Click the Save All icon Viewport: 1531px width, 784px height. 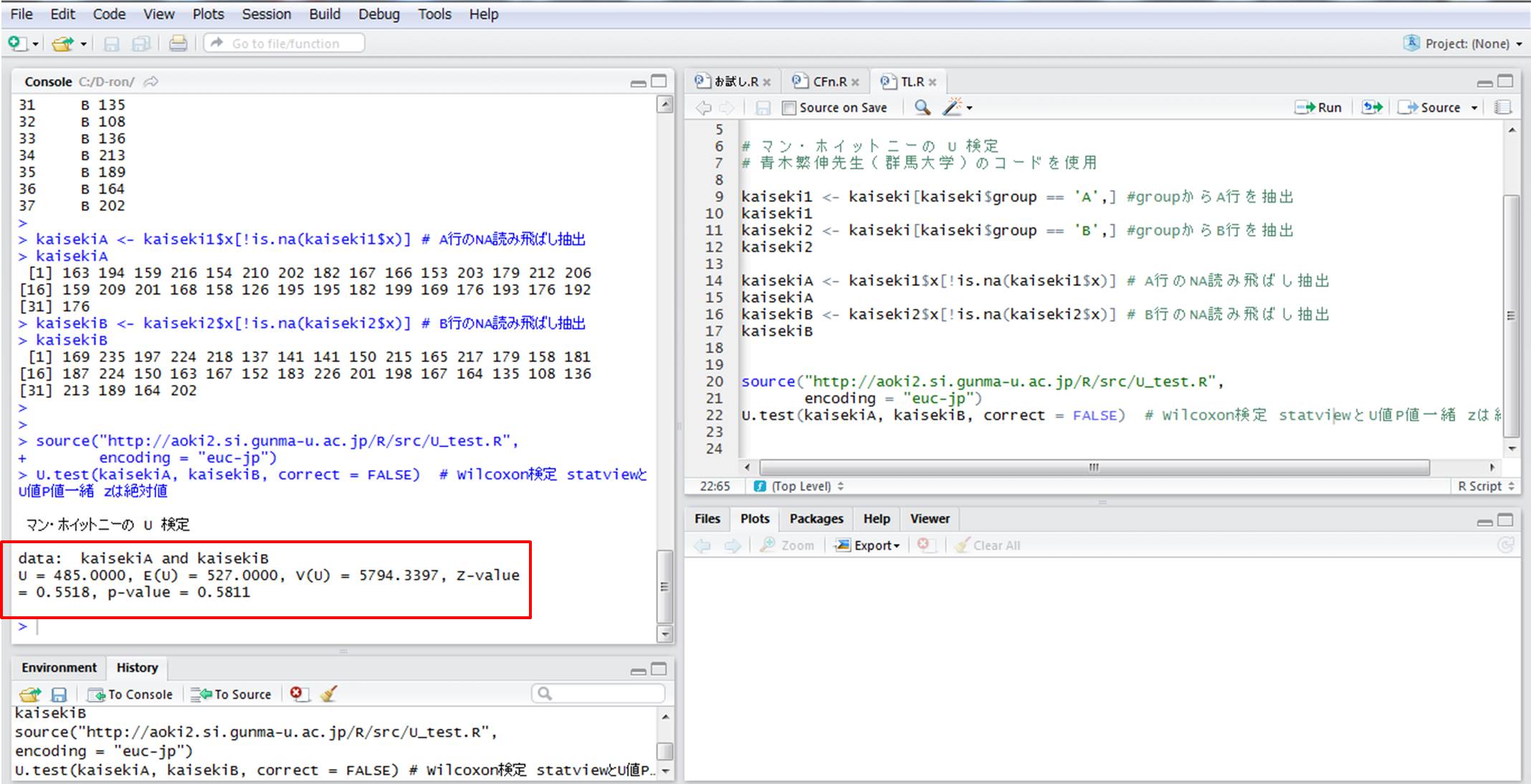(141, 44)
